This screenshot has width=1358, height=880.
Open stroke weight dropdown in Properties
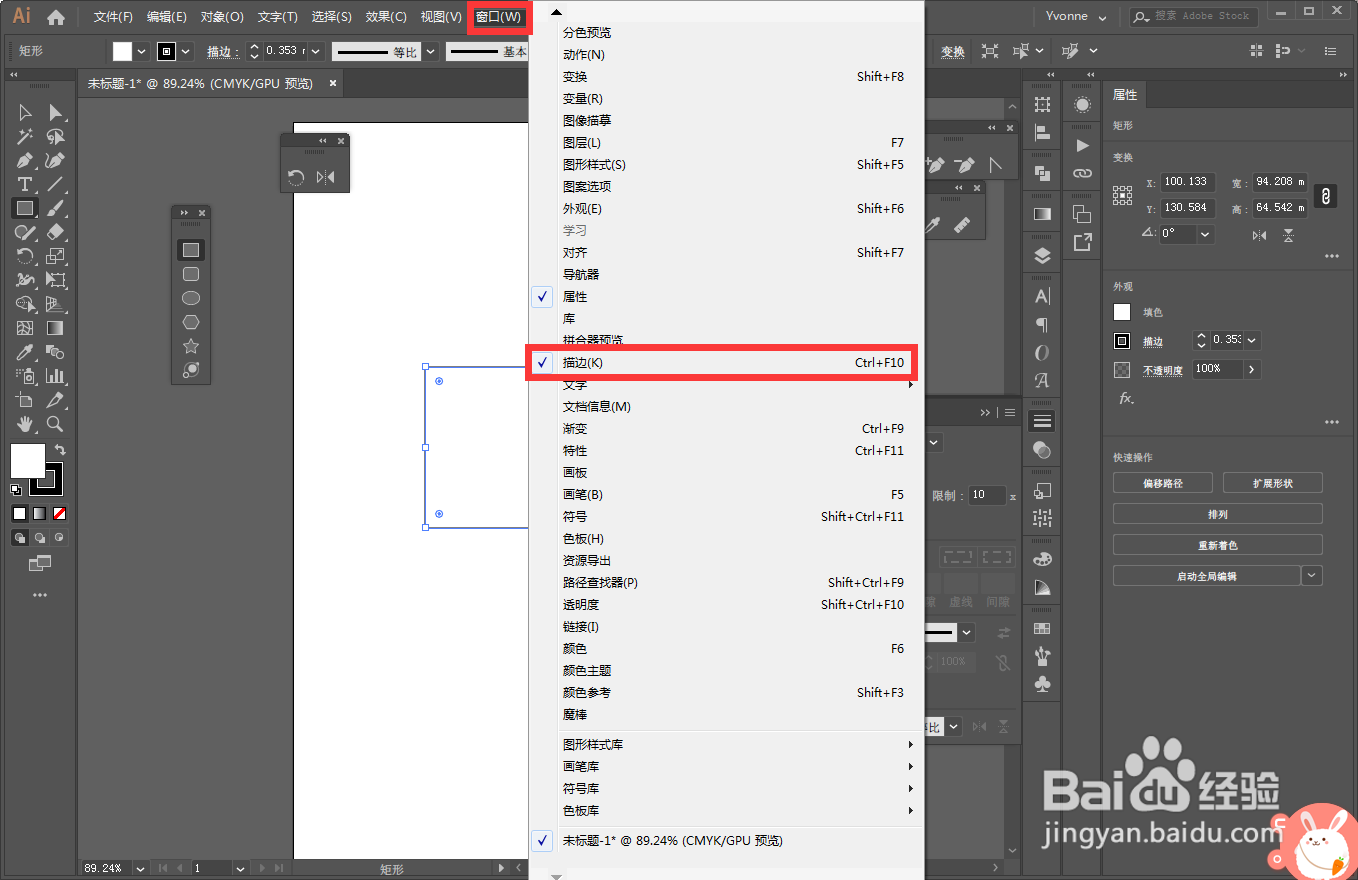[1252, 340]
